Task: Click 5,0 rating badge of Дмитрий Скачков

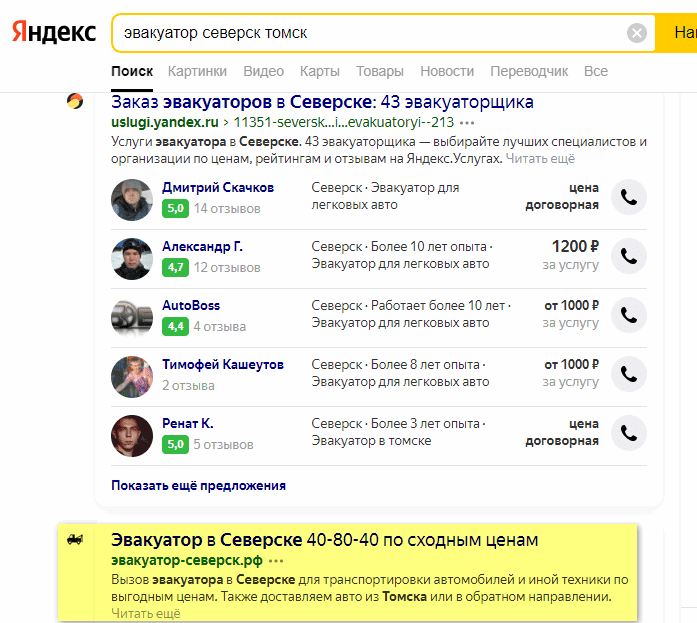Action: (176, 208)
